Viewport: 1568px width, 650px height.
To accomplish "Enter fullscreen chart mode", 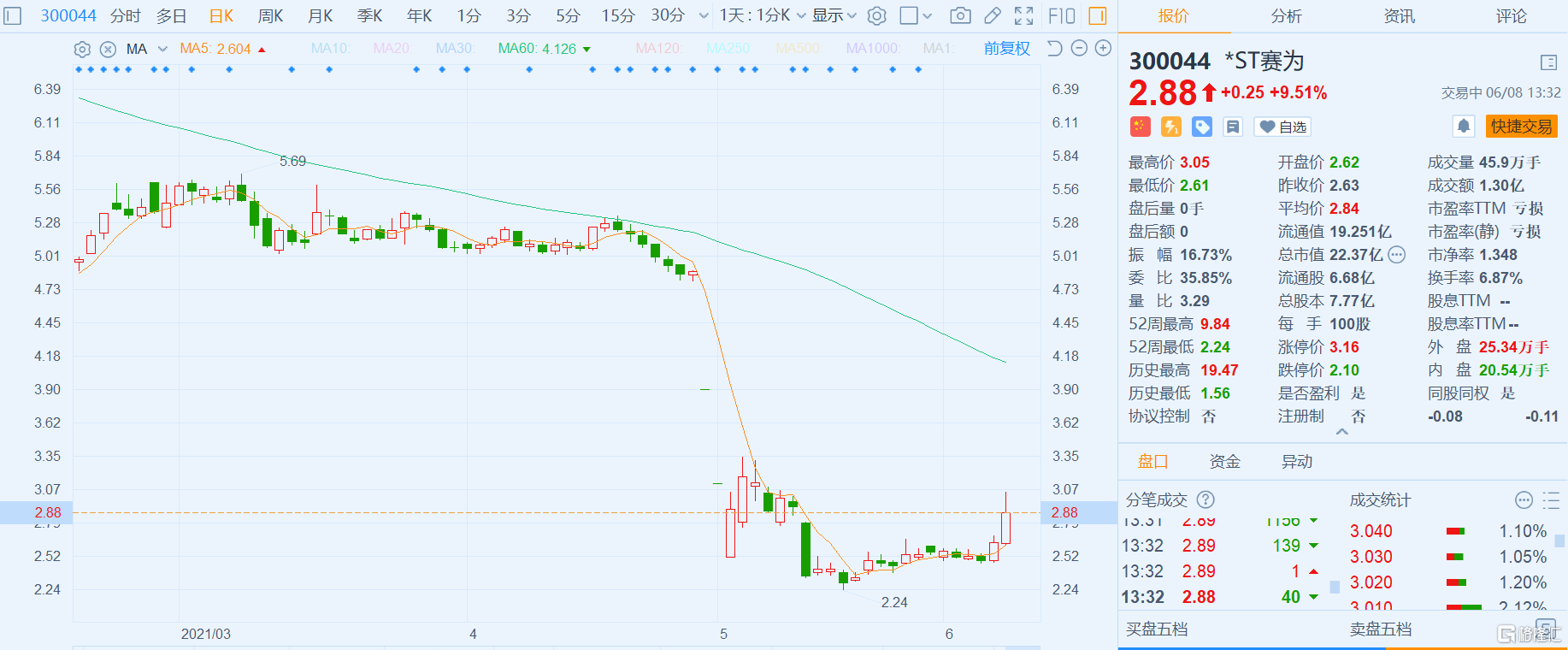I will pos(1023,15).
